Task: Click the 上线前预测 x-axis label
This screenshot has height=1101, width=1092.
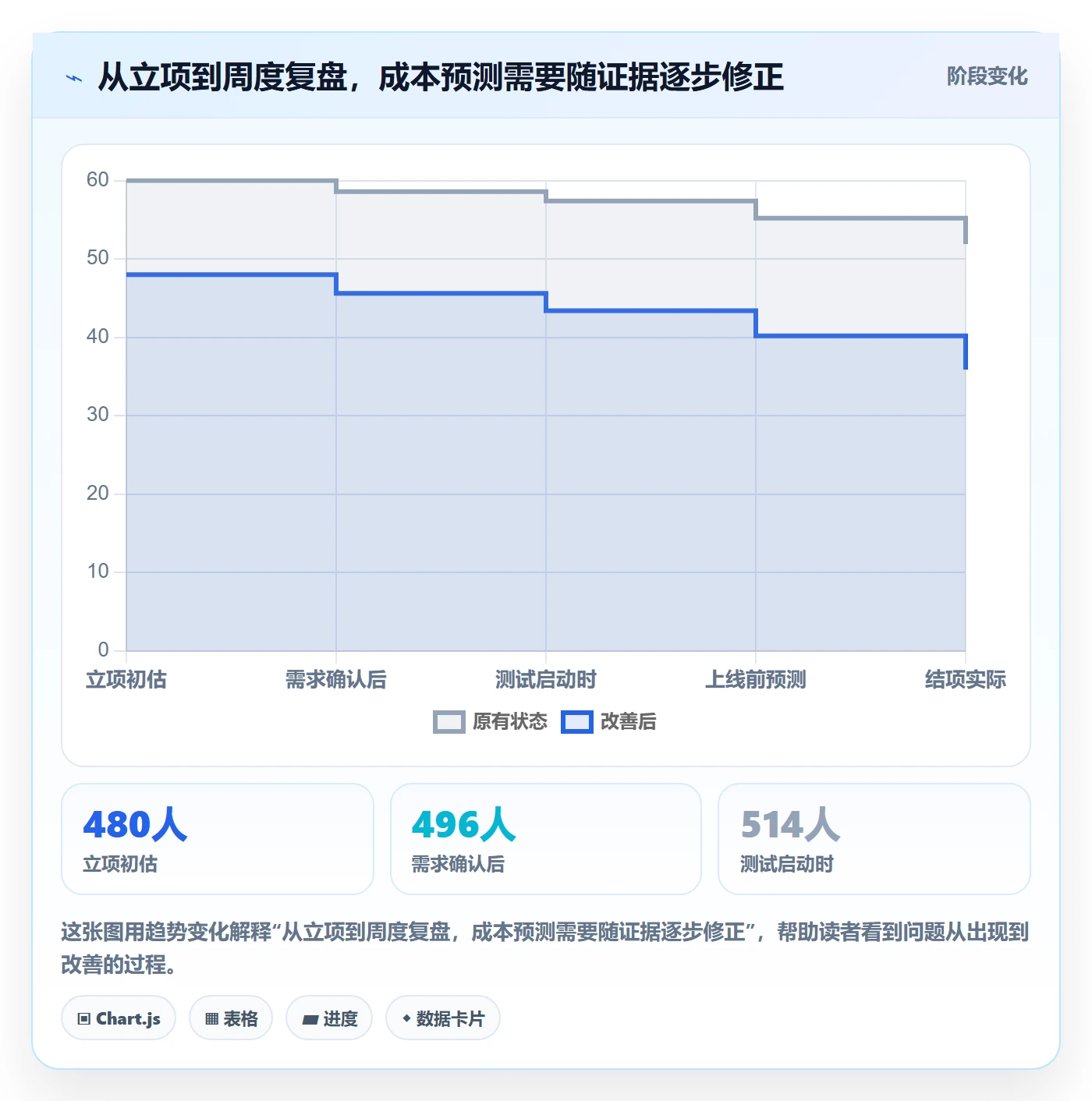Action: coord(756,680)
